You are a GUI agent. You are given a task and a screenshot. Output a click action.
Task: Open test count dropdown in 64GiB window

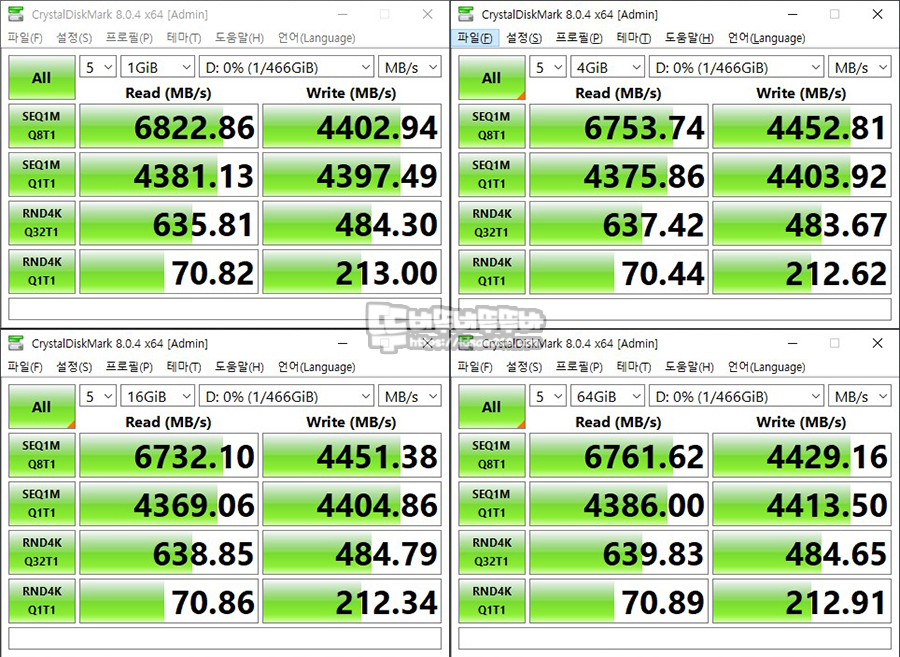pos(548,396)
